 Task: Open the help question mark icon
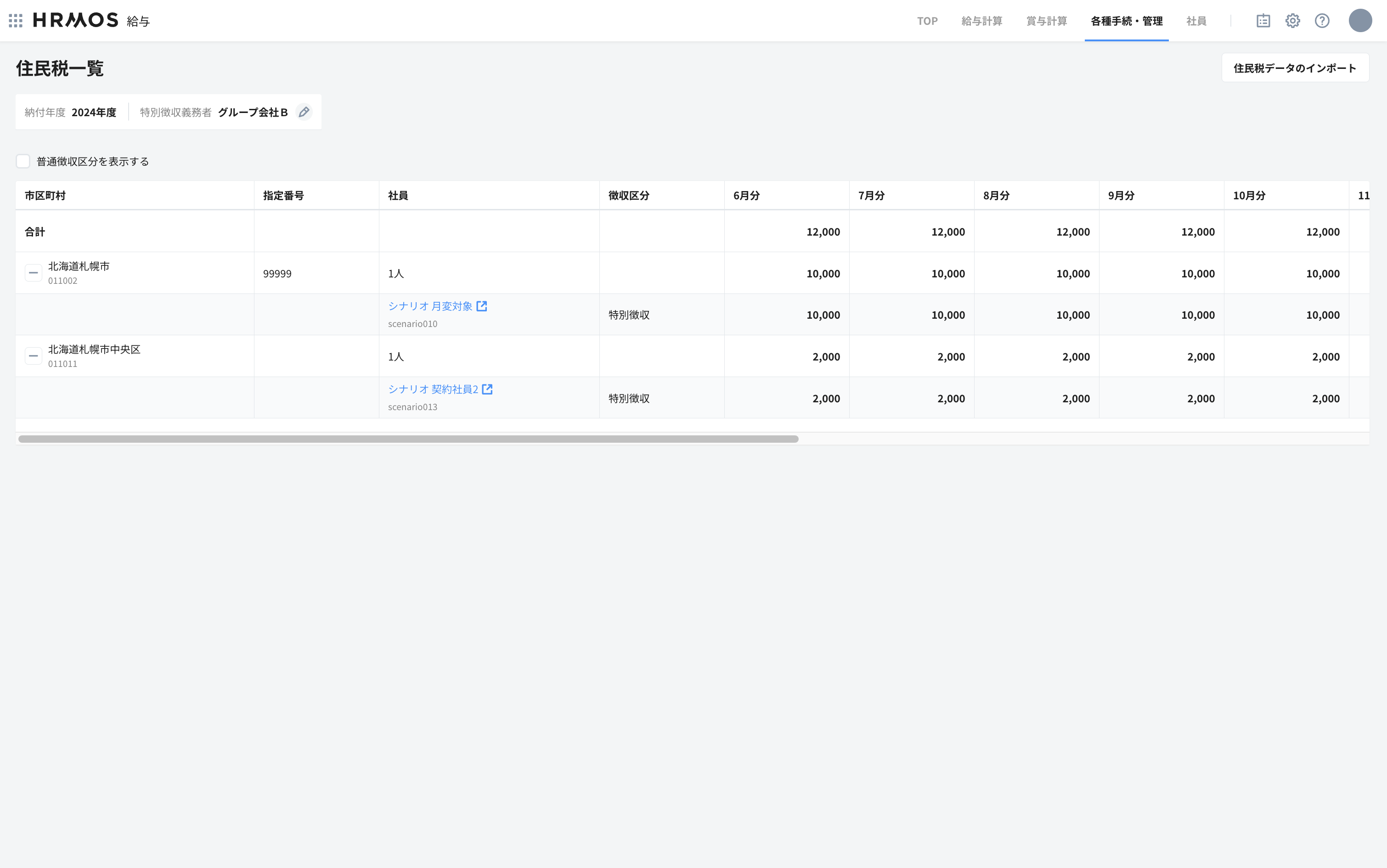1322,21
